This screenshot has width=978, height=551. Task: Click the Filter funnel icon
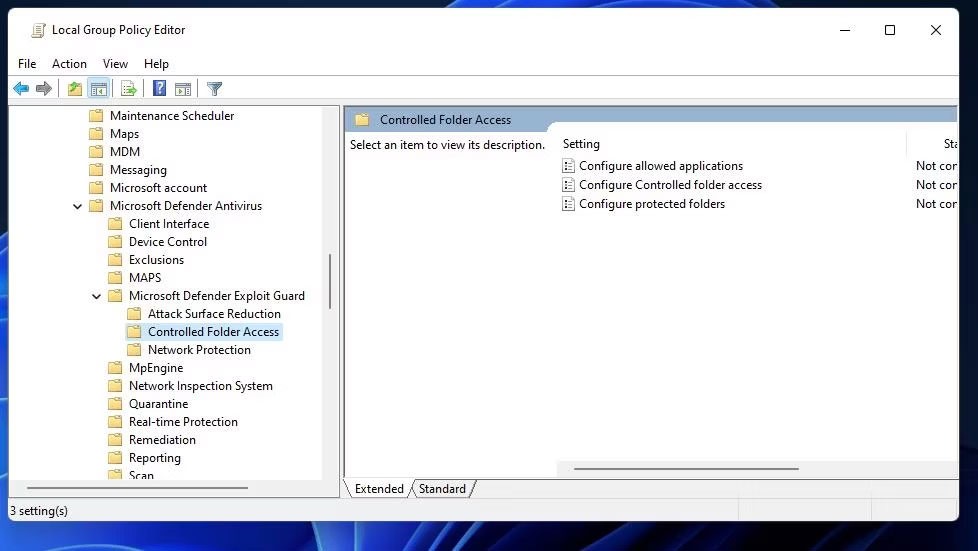click(214, 89)
